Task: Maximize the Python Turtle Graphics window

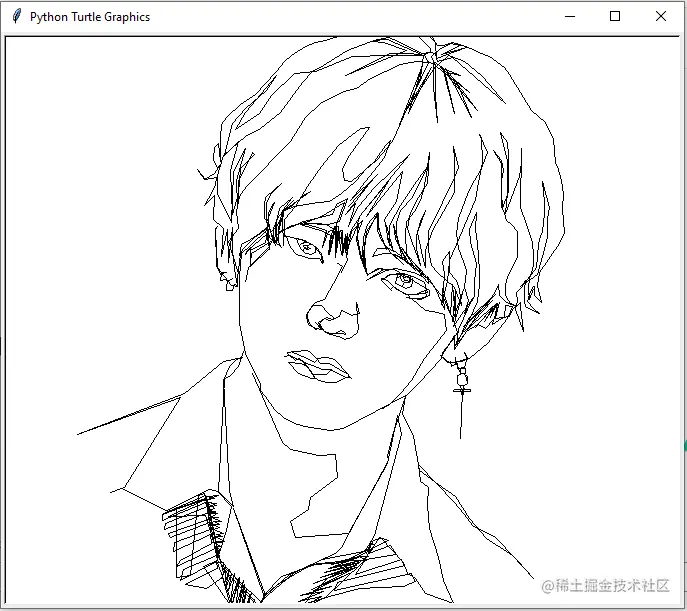Action: (615, 17)
